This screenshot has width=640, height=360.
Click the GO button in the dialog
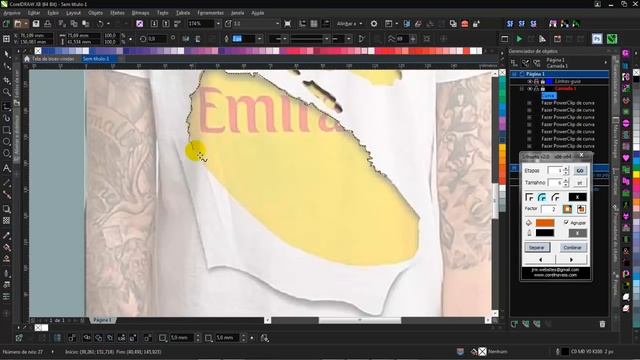pyautogui.click(x=580, y=170)
